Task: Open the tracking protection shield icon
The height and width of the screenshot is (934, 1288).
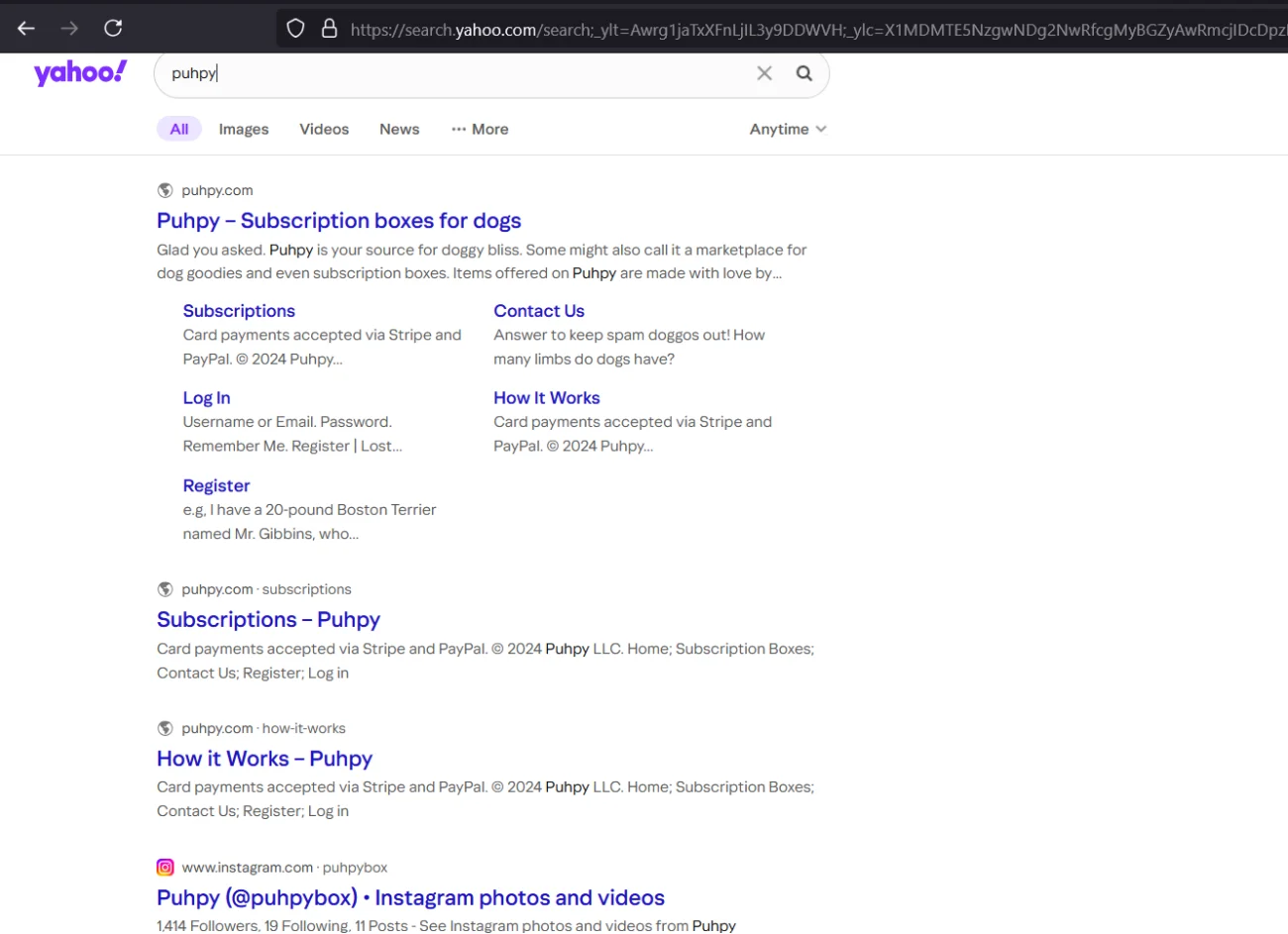Action: tap(295, 29)
